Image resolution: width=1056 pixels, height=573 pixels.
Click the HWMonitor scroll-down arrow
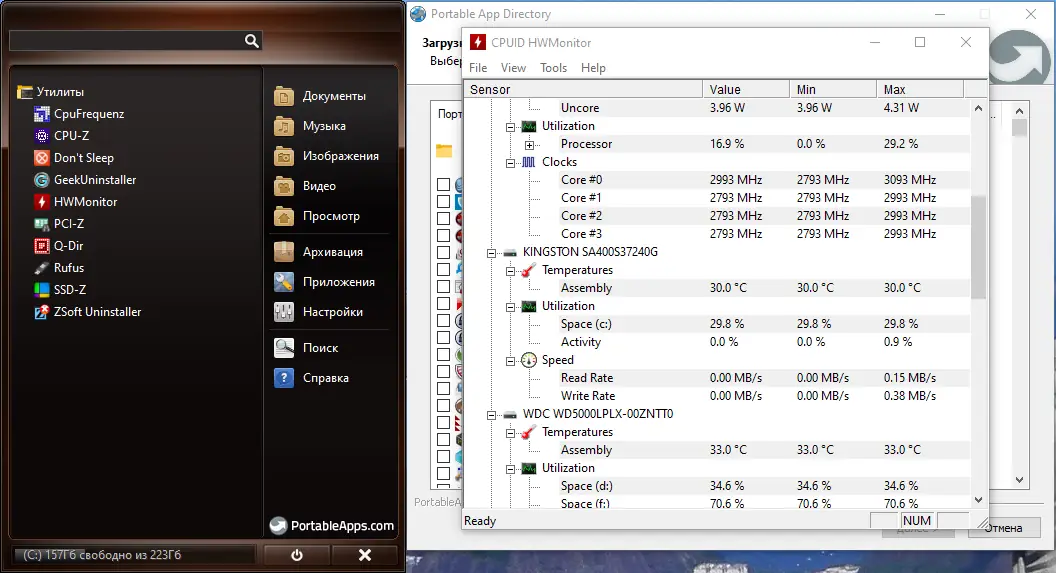pyautogui.click(x=979, y=500)
